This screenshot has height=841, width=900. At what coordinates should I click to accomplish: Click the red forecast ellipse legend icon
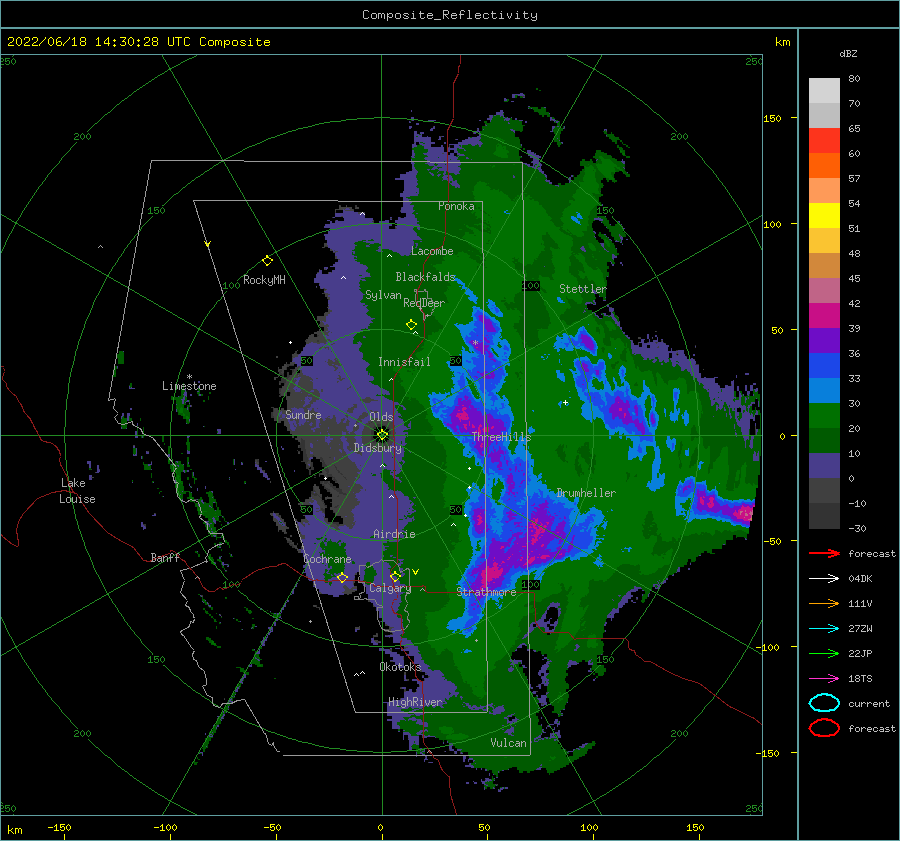(824, 728)
